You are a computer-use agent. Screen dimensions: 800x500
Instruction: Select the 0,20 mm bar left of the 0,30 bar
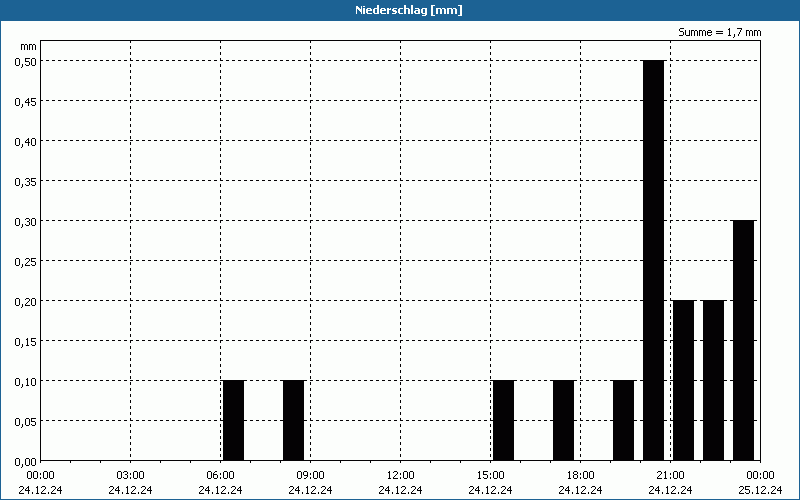(x=713, y=381)
